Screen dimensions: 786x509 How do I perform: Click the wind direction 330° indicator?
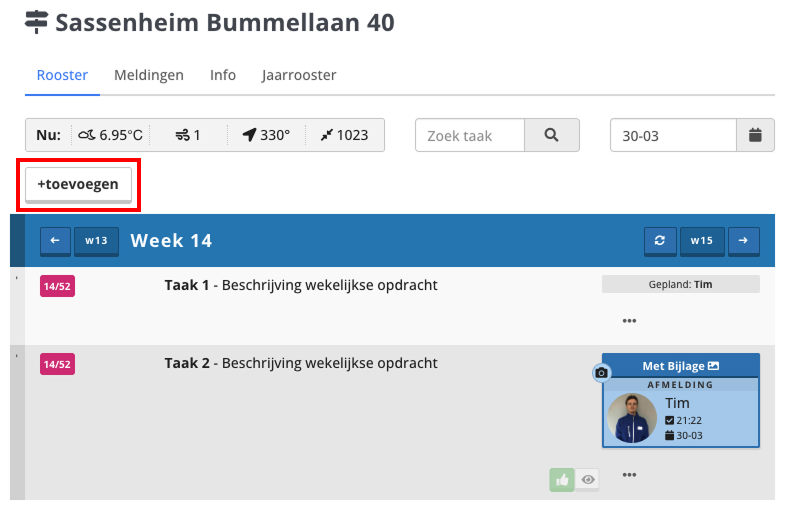click(264, 135)
